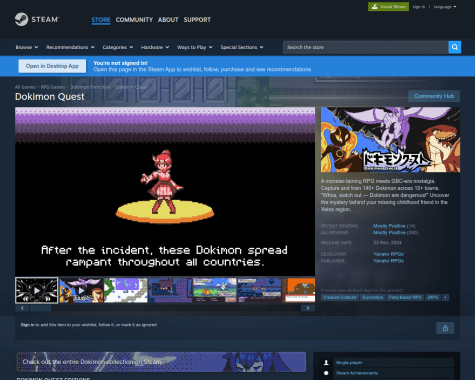Open the Ways to Play menu
Screen dimensions: 475x380
tap(195, 47)
